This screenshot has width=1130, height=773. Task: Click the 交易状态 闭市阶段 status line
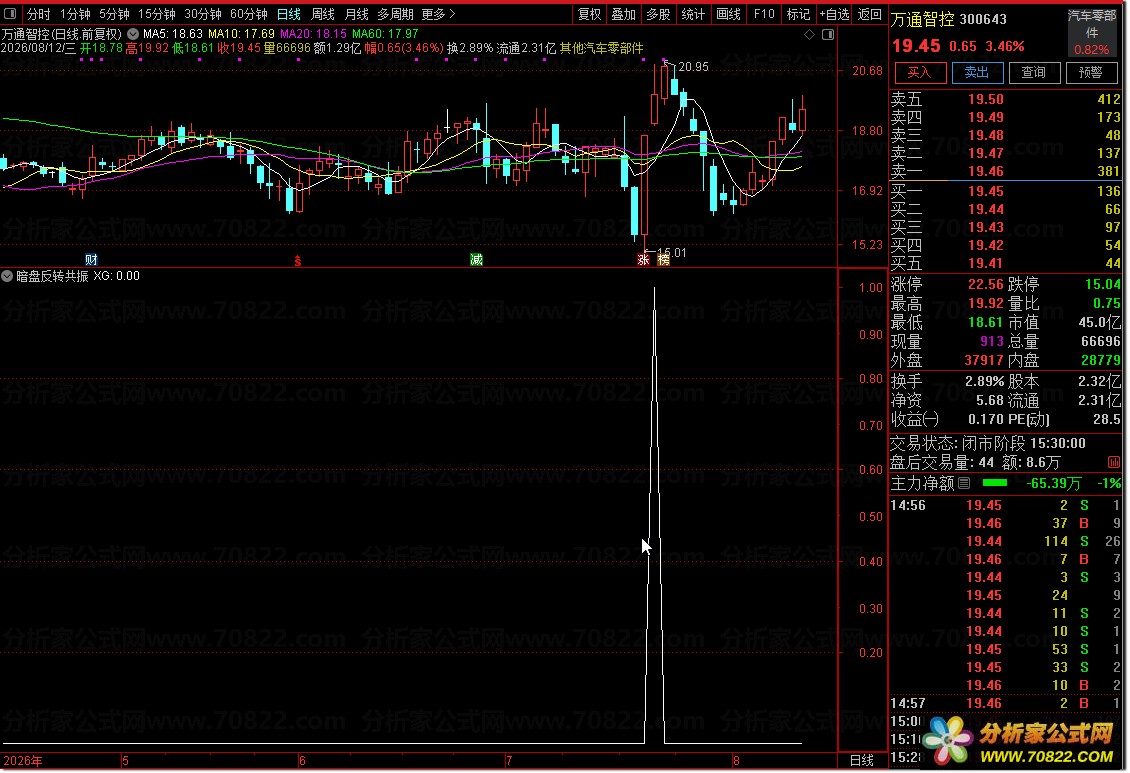click(x=988, y=444)
